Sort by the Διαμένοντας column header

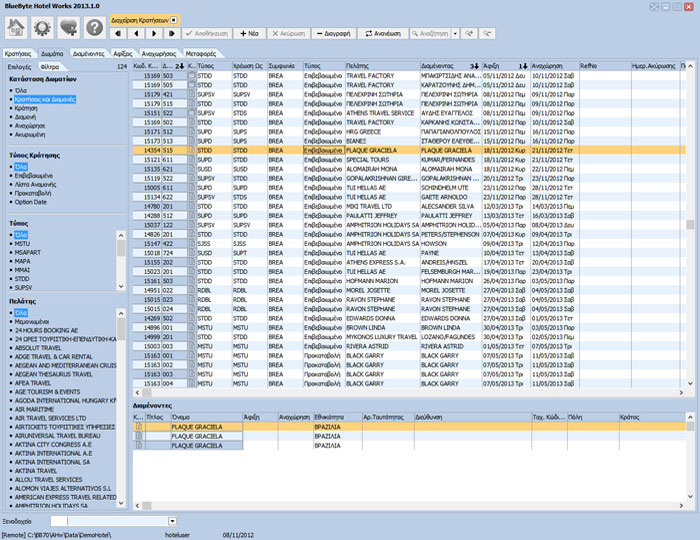pos(450,66)
